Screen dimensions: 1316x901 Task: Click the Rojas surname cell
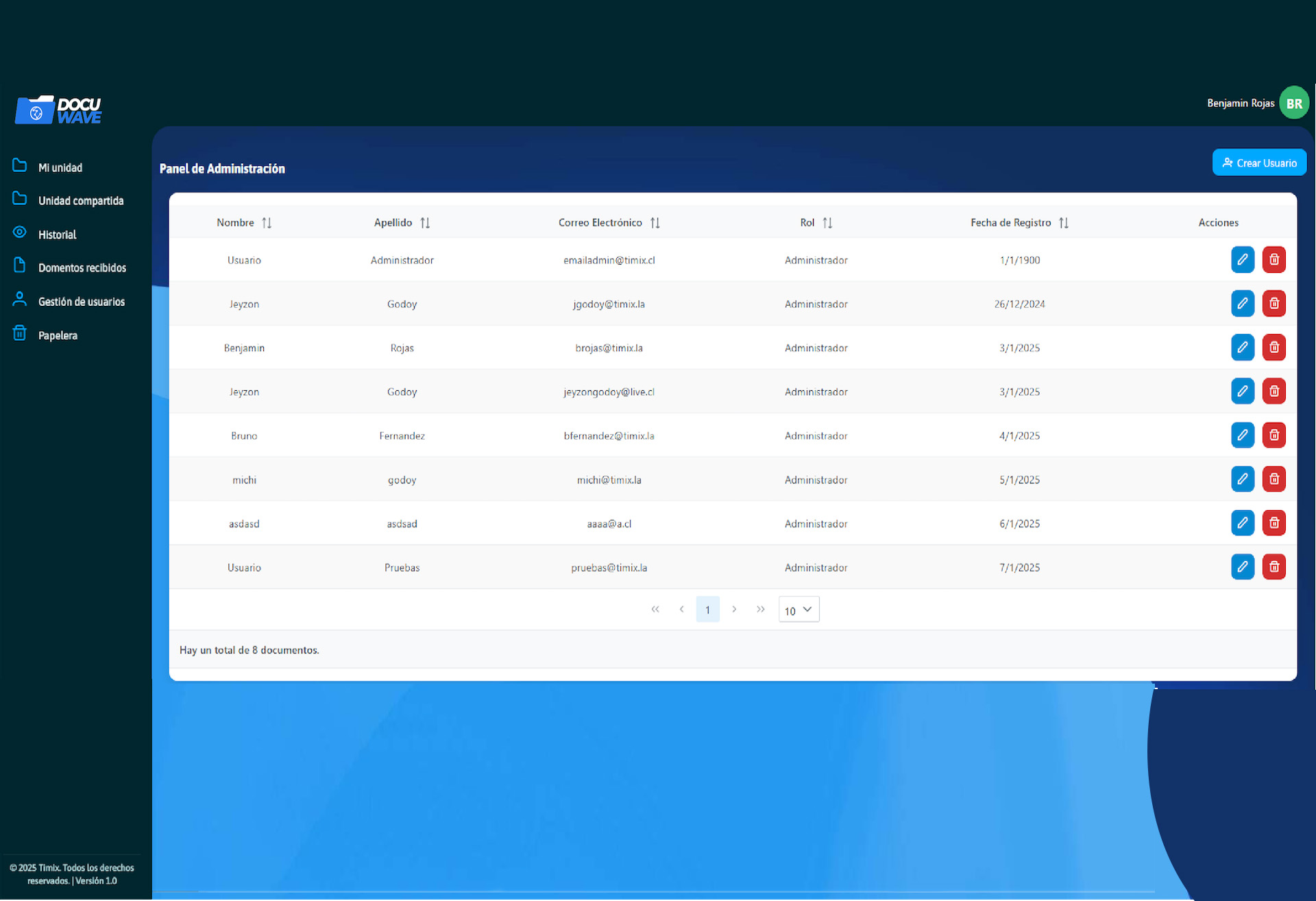point(402,348)
